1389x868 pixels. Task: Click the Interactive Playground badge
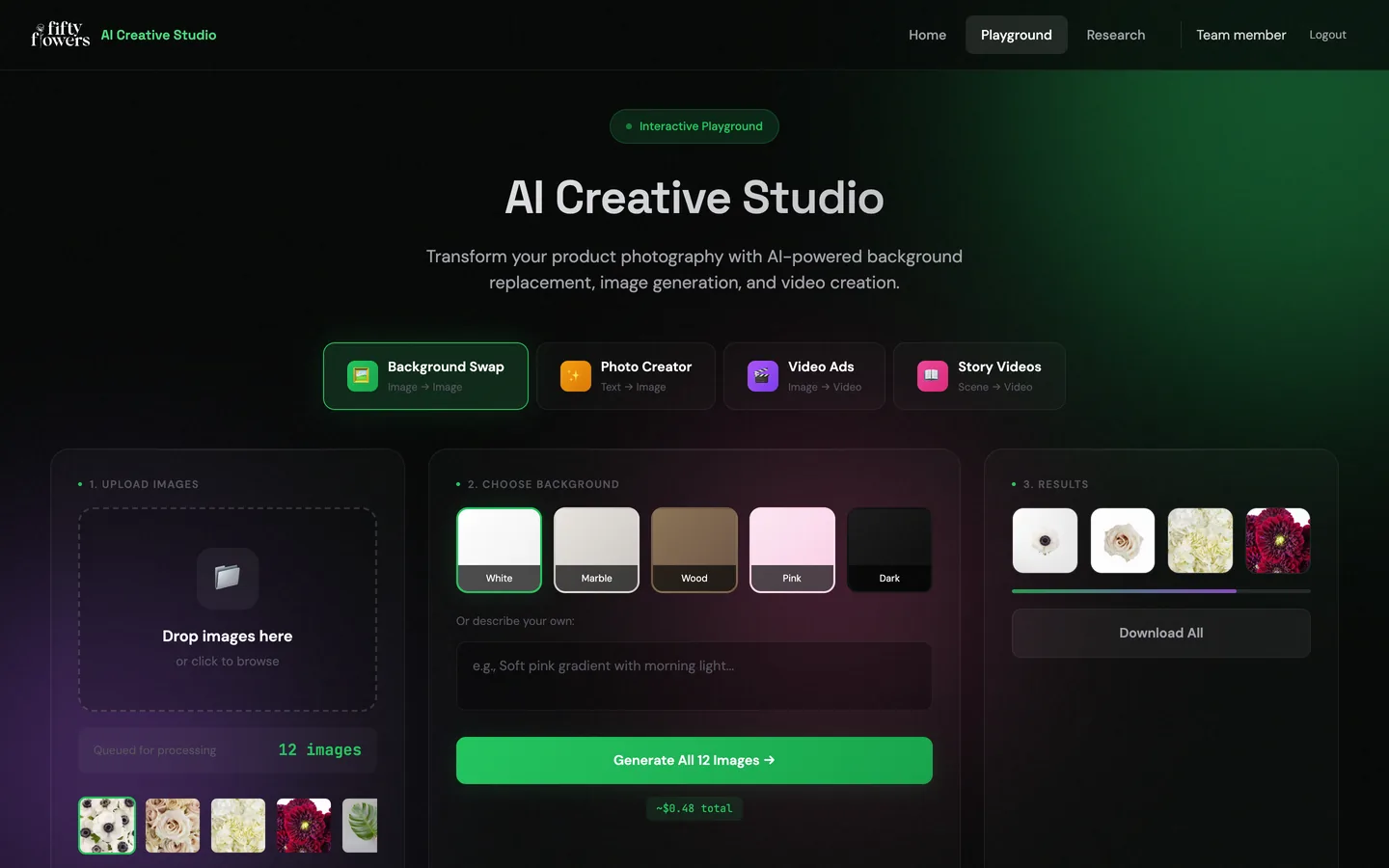point(694,126)
